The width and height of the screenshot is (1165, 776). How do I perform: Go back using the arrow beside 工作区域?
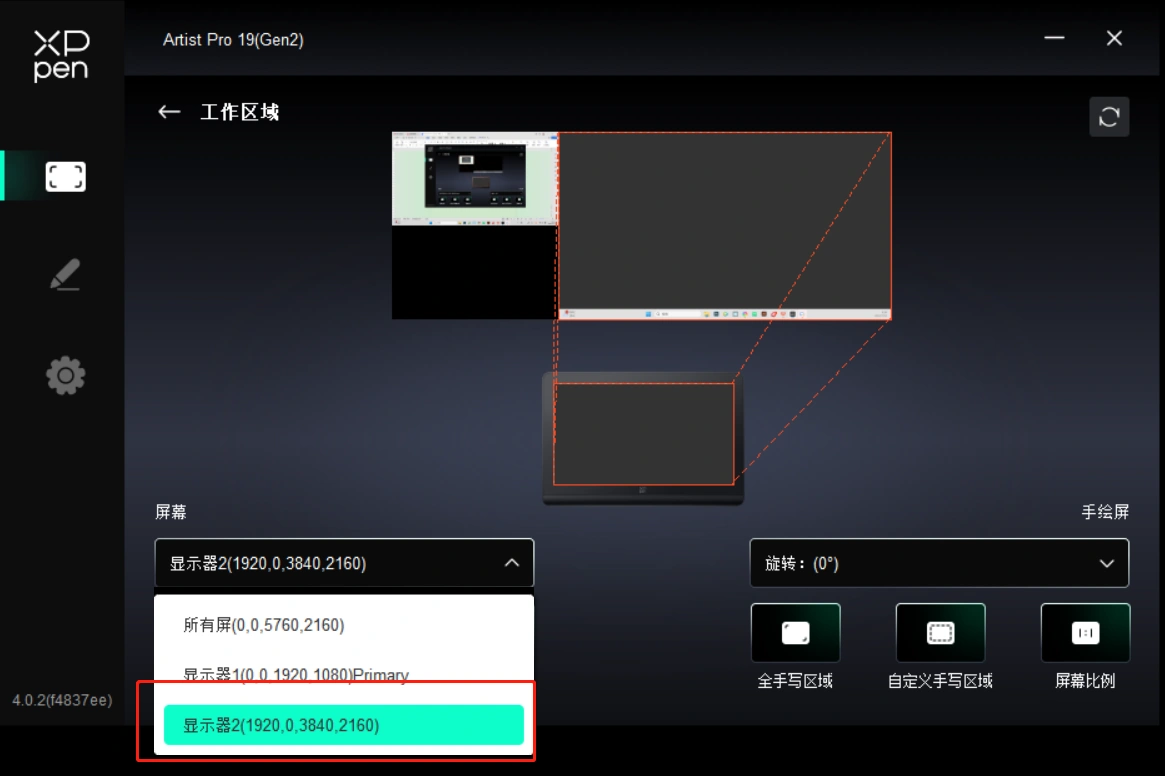169,112
